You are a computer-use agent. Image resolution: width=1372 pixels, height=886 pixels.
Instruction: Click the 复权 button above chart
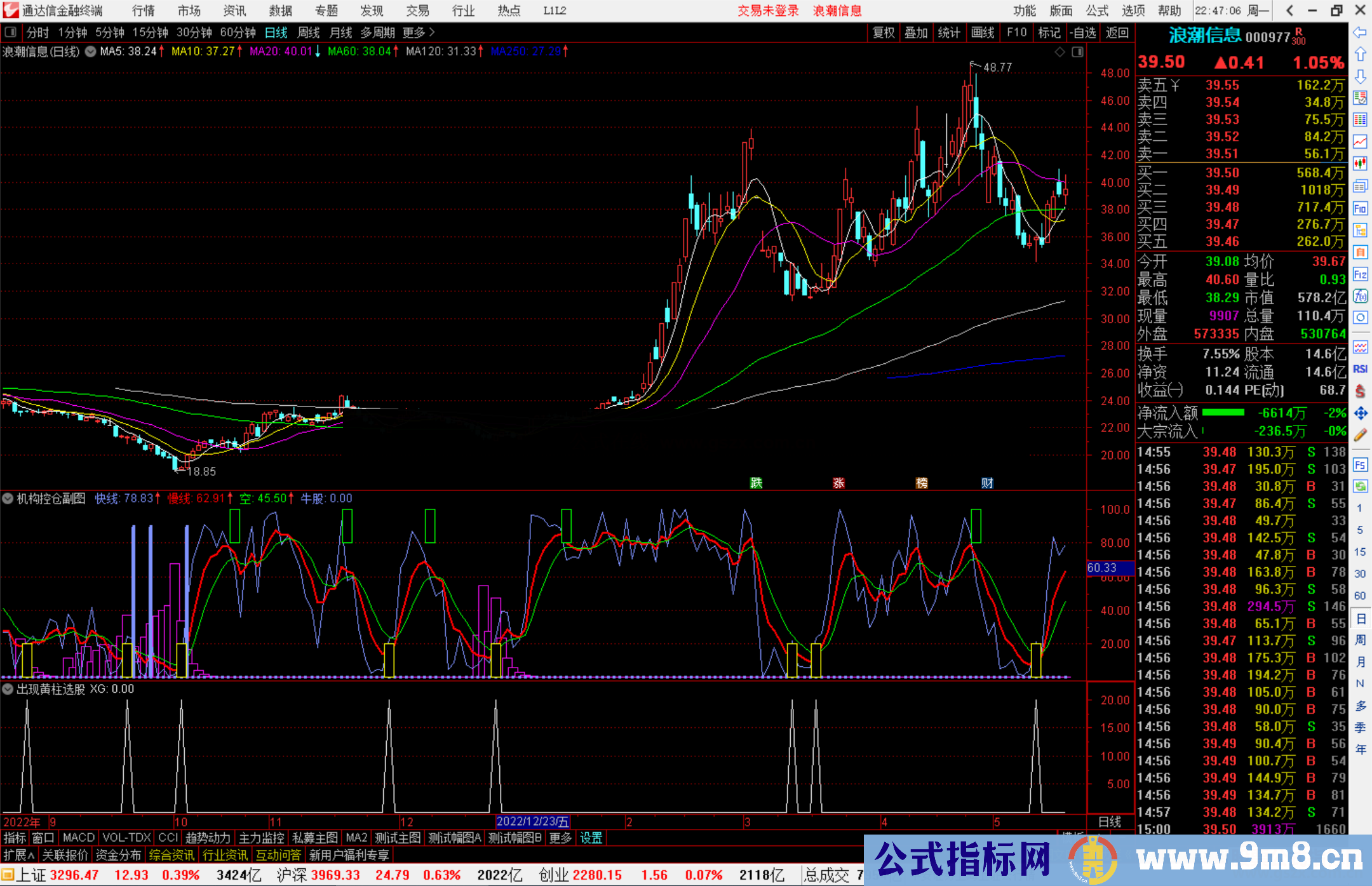tap(884, 32)
